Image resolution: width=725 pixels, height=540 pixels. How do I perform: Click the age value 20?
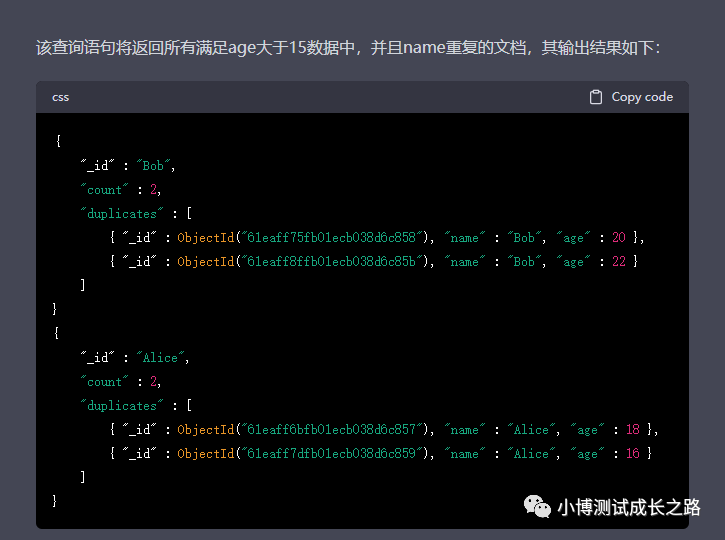(x=619, y=238)
